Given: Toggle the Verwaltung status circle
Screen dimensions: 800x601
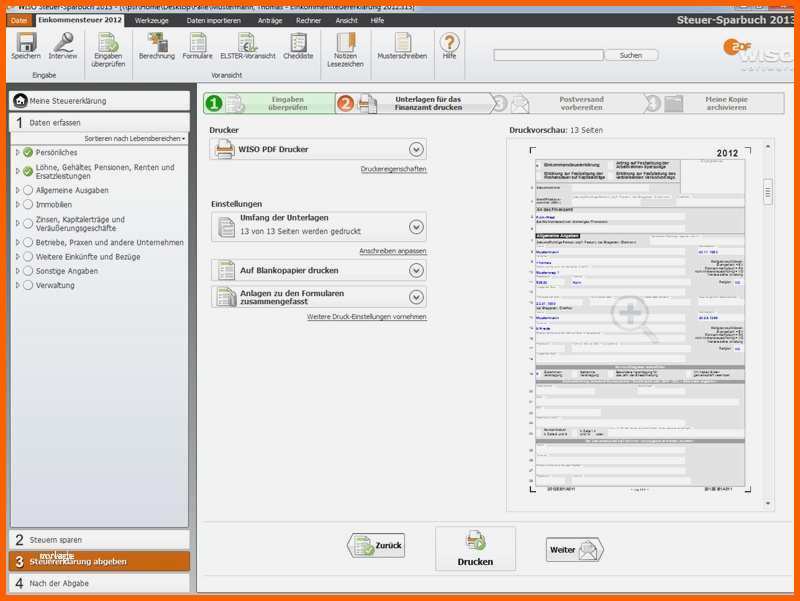Looking at the screenshot, I should tap(28, 285).
